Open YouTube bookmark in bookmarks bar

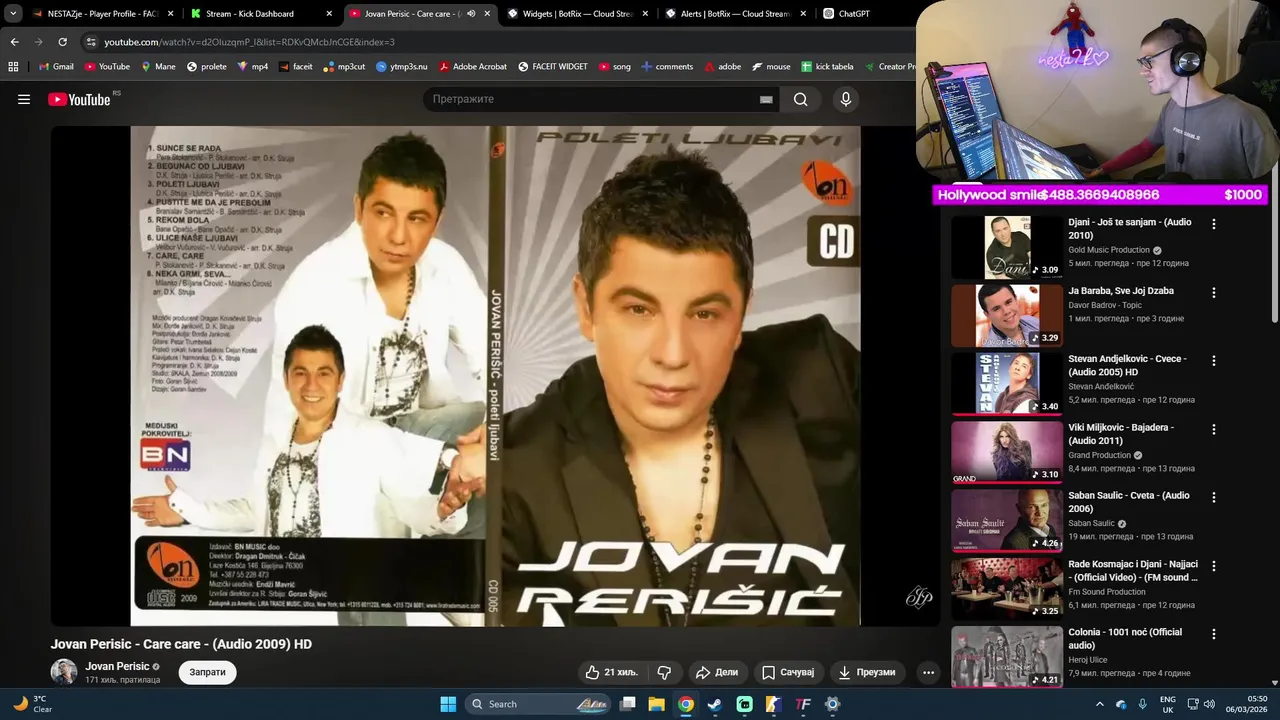point(107,67)
